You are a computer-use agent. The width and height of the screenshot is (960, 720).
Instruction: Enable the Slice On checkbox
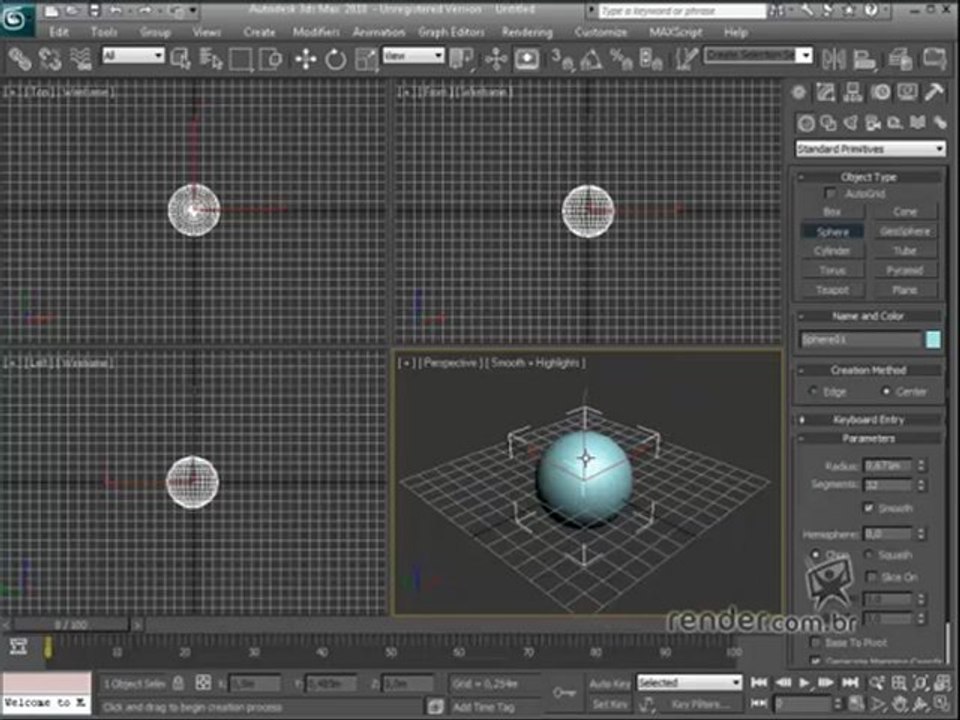click(872, 576)
